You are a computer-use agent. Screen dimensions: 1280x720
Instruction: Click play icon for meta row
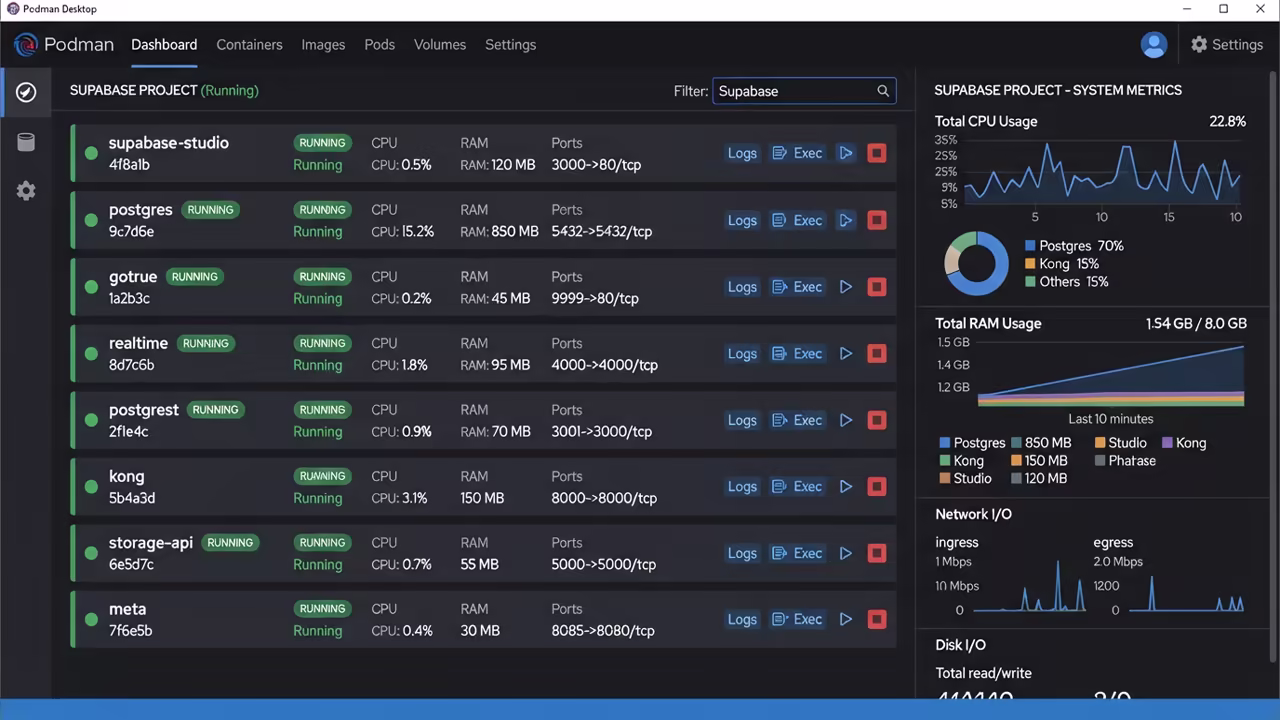coord(846,619)
